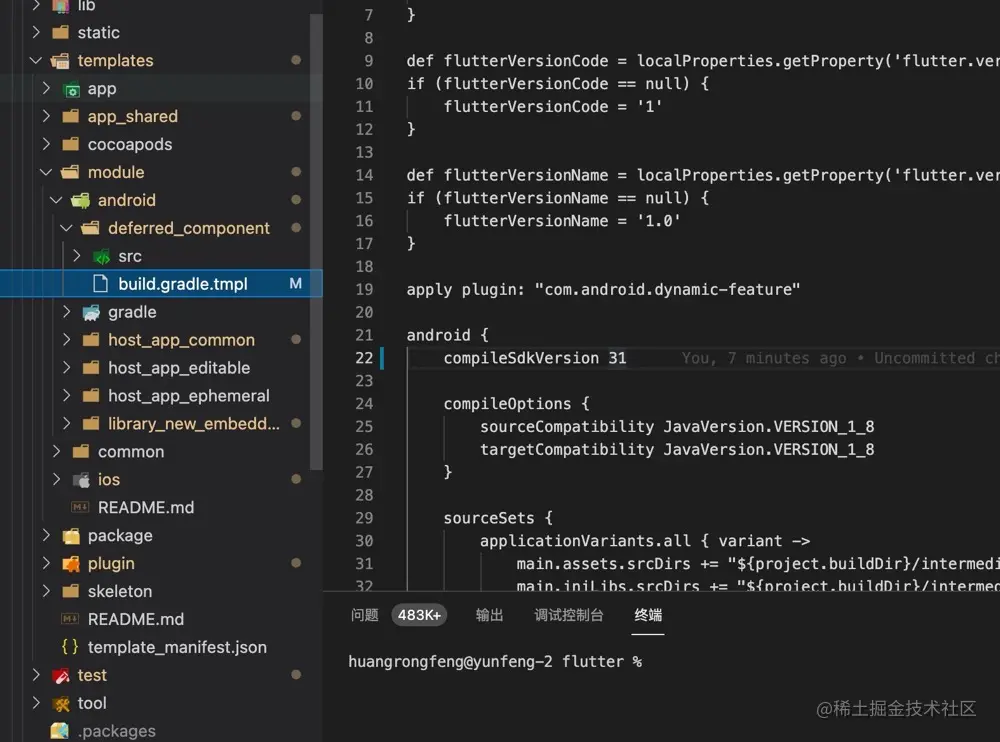Screen dimensions: 1000x742
Task: Expand the app folder chevron
Action: coord(46,89)
